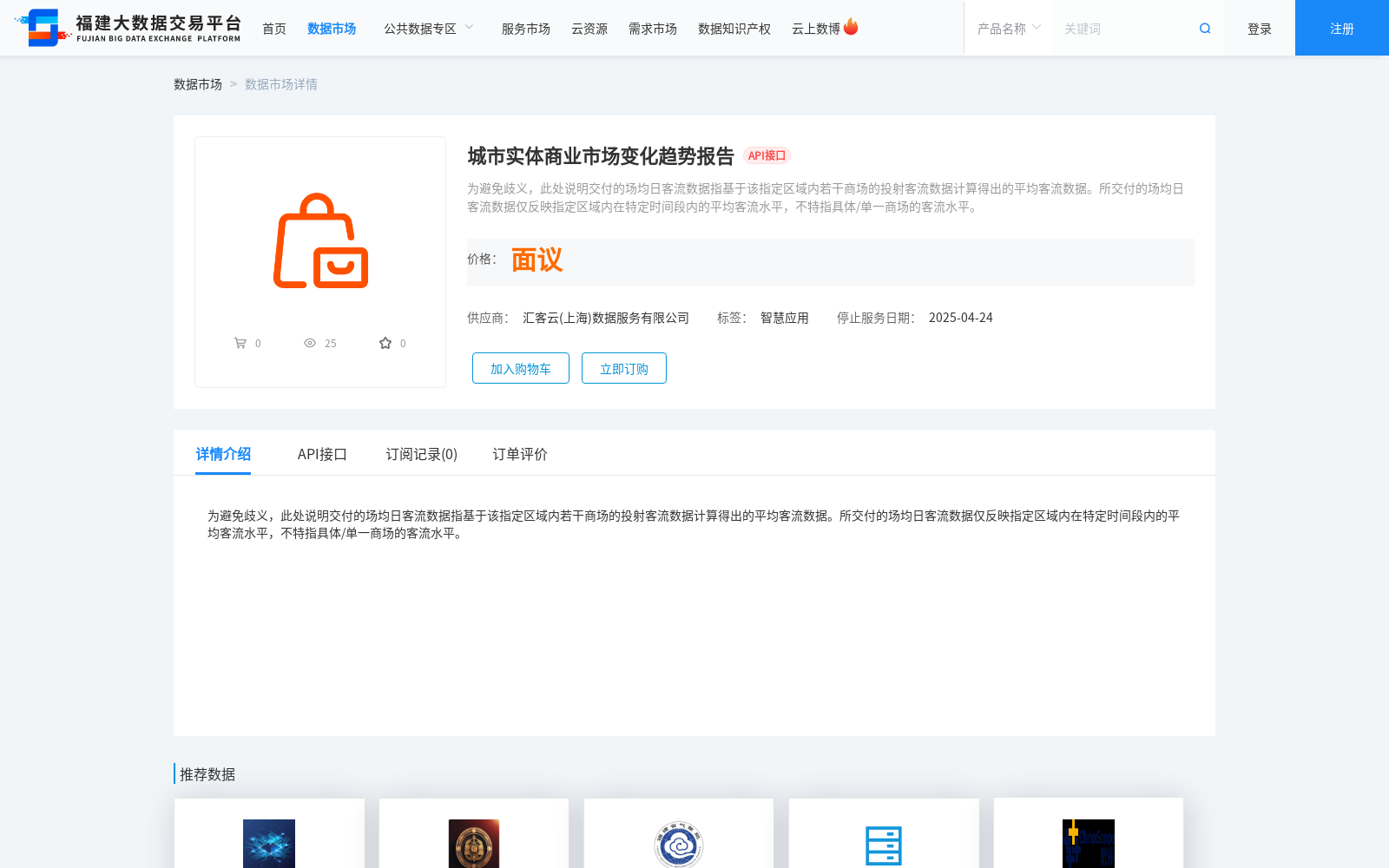This screenshot has height=868, width=1389.
Task: Click the flame icon beside 云上数博
Action: pyautogui.click(x=851, y=27)
